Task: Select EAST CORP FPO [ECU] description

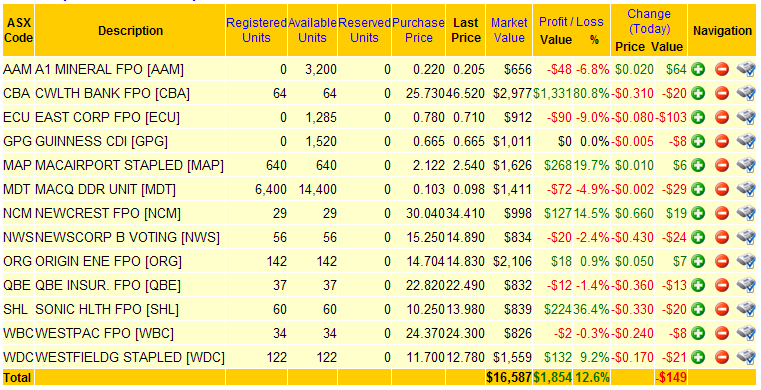Action: click(107, 117)
